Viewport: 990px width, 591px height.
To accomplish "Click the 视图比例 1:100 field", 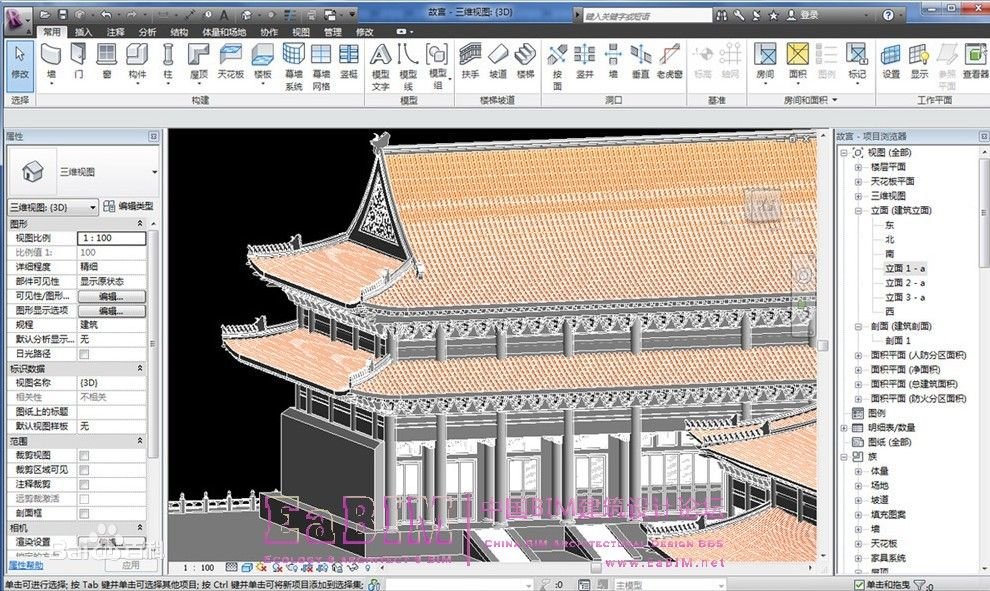I will click(111, 239).
